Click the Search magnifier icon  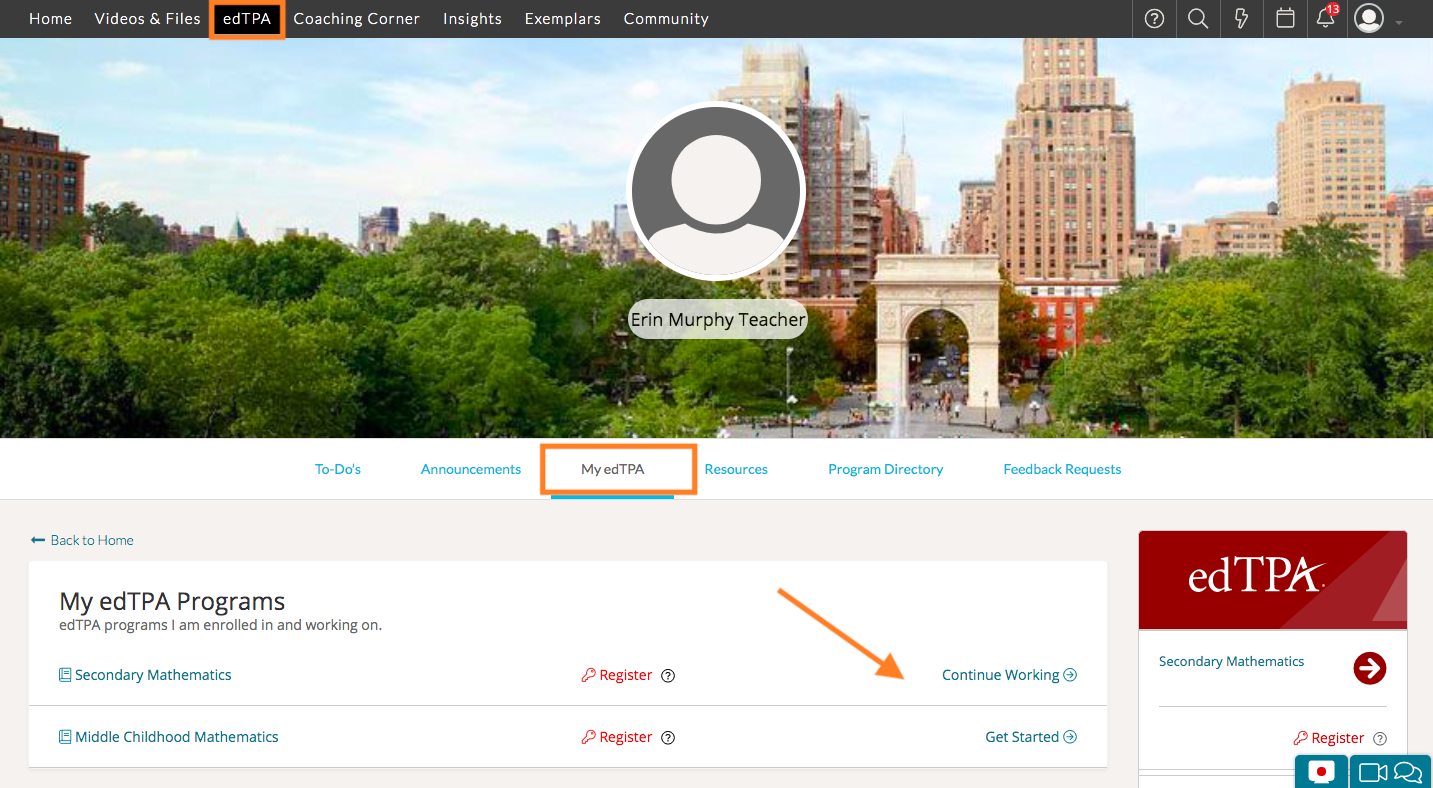click(x=1197, y=19)
